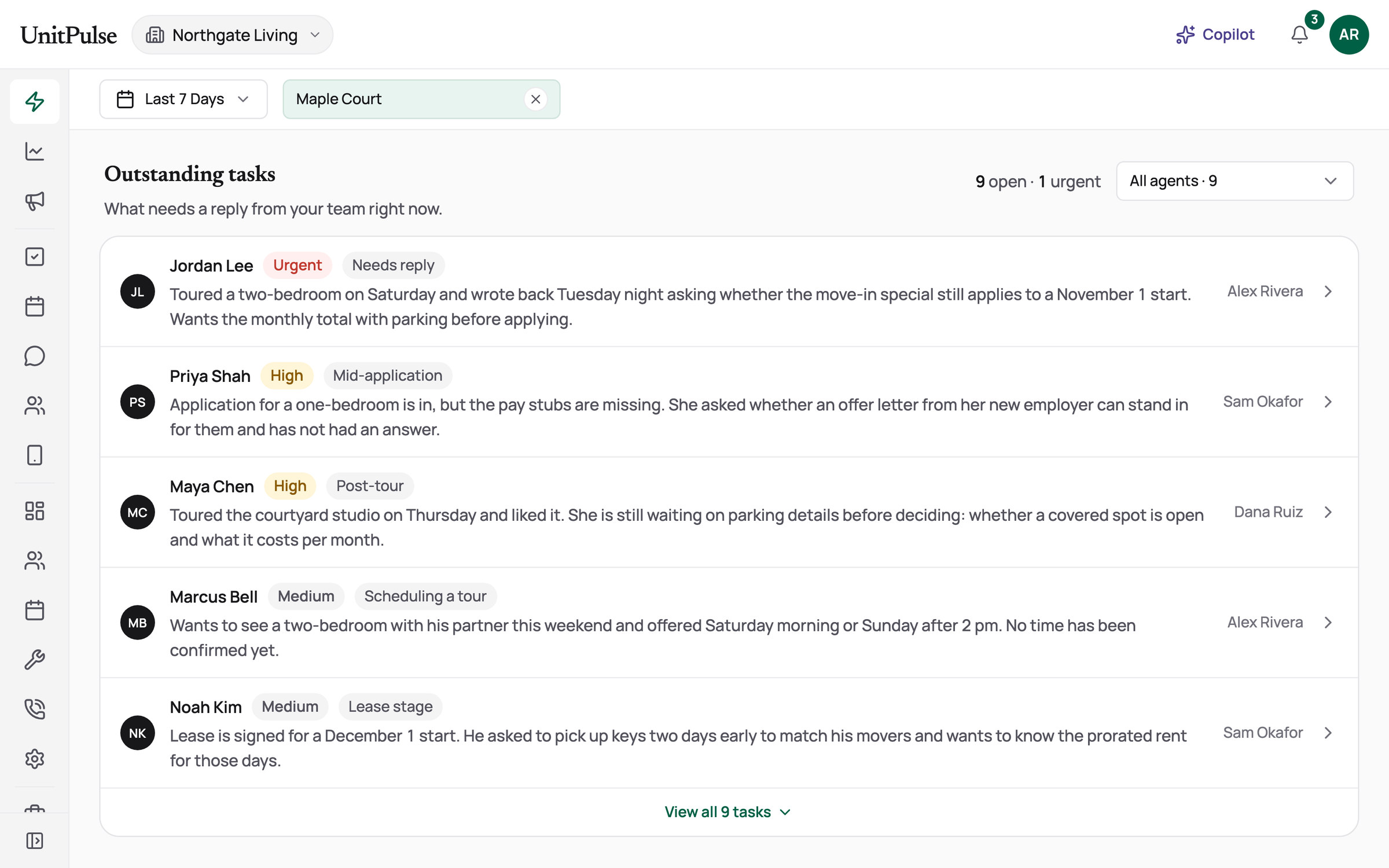Click the sidebar collapse panel icon
Image resolution: width=1389 pixels, height=868 pixels.
click(35, 841)
